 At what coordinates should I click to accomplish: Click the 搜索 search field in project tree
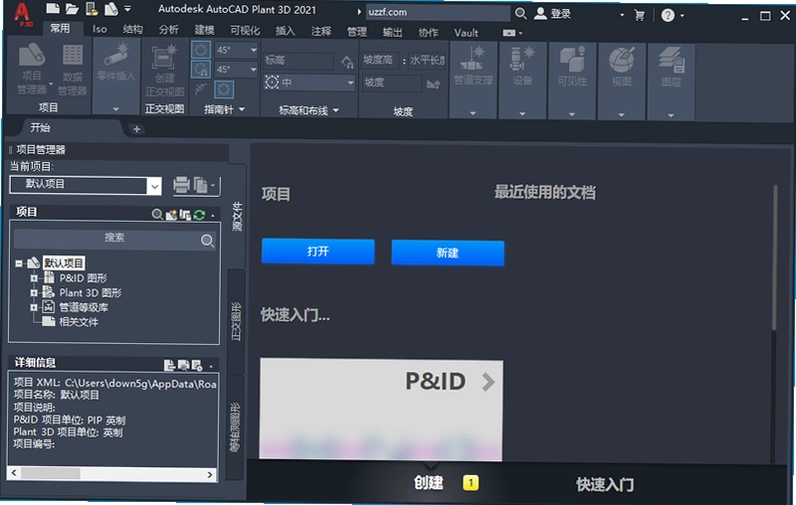[x=115, y=239]
